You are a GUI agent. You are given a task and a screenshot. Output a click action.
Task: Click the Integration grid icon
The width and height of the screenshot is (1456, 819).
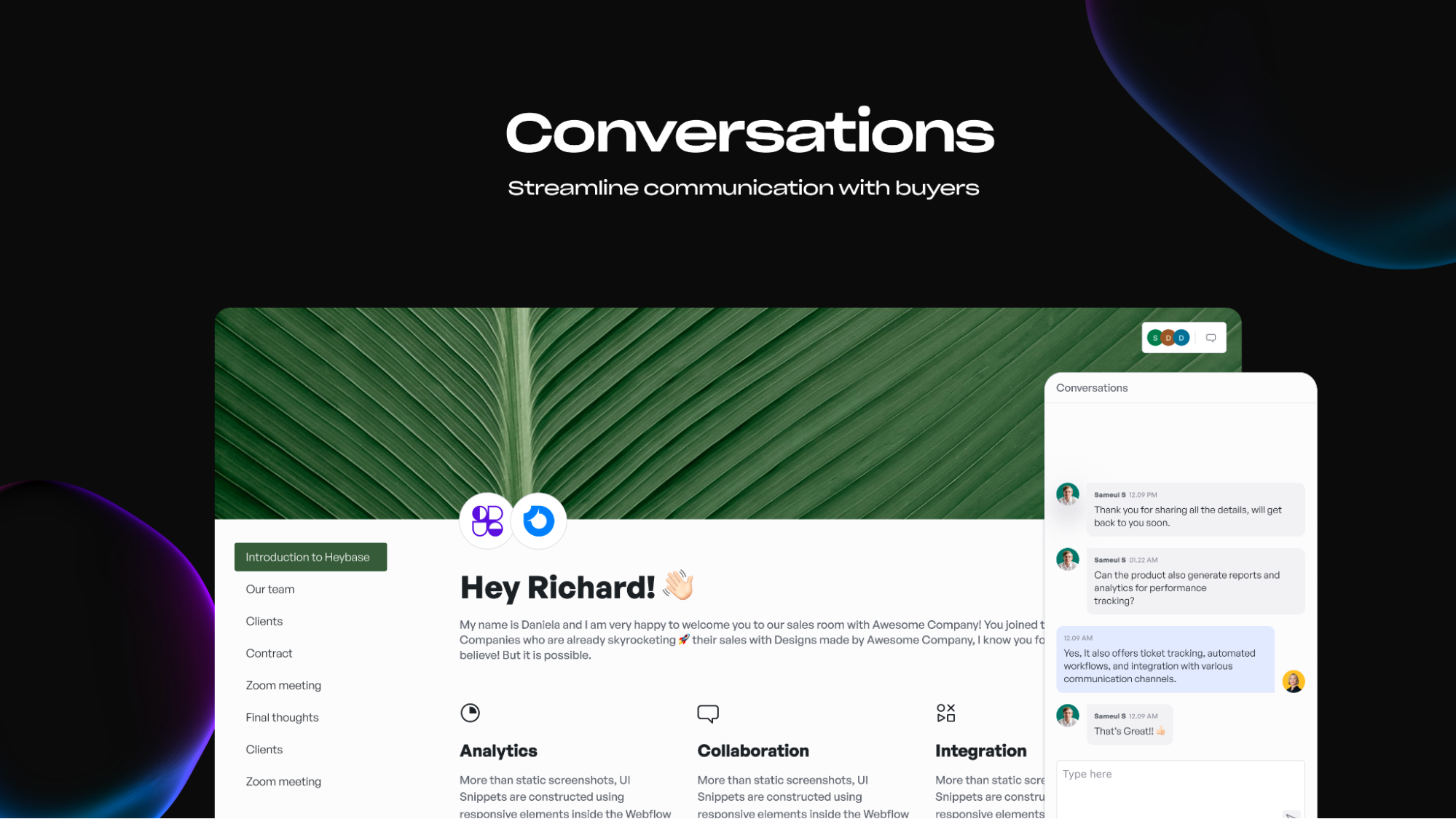pos(945,712)
